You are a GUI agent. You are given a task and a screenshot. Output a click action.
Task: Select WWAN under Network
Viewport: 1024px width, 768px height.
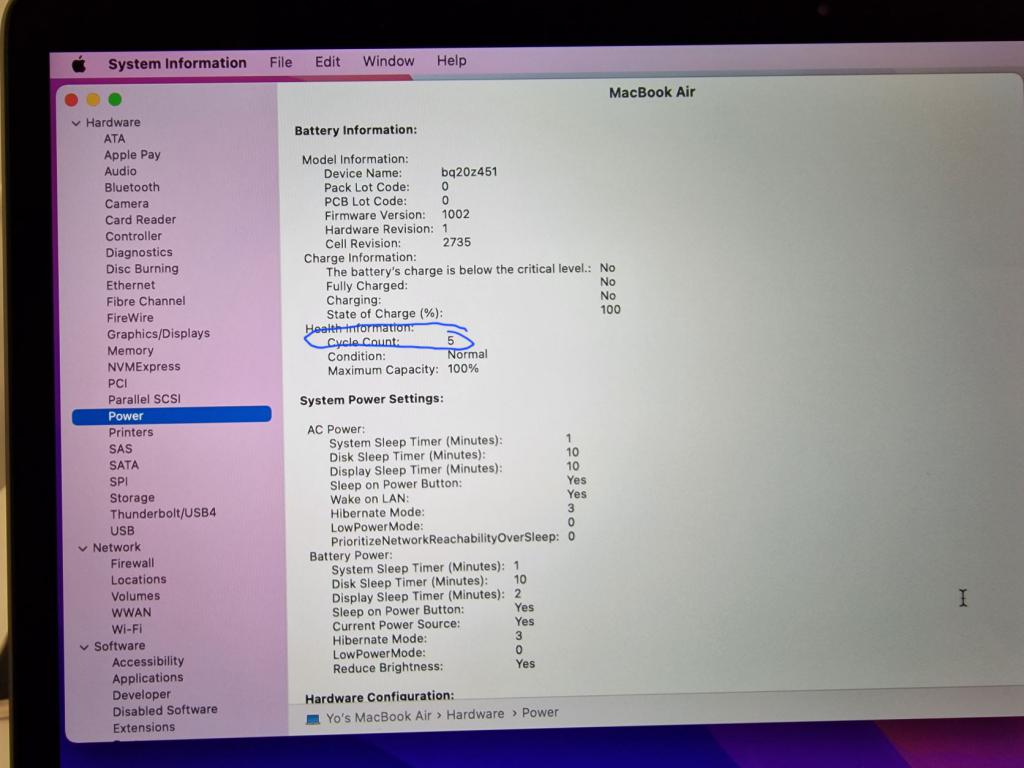point(131,613)
